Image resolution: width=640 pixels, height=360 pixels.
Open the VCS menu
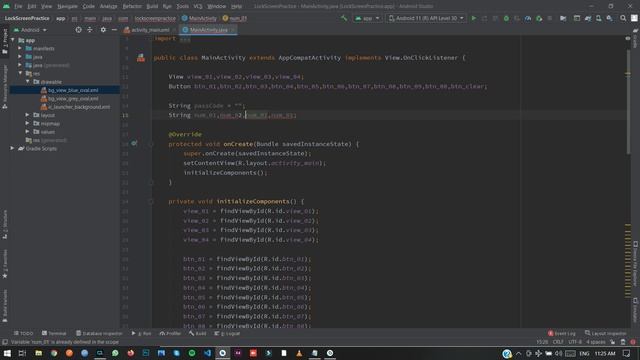(198, 6)
